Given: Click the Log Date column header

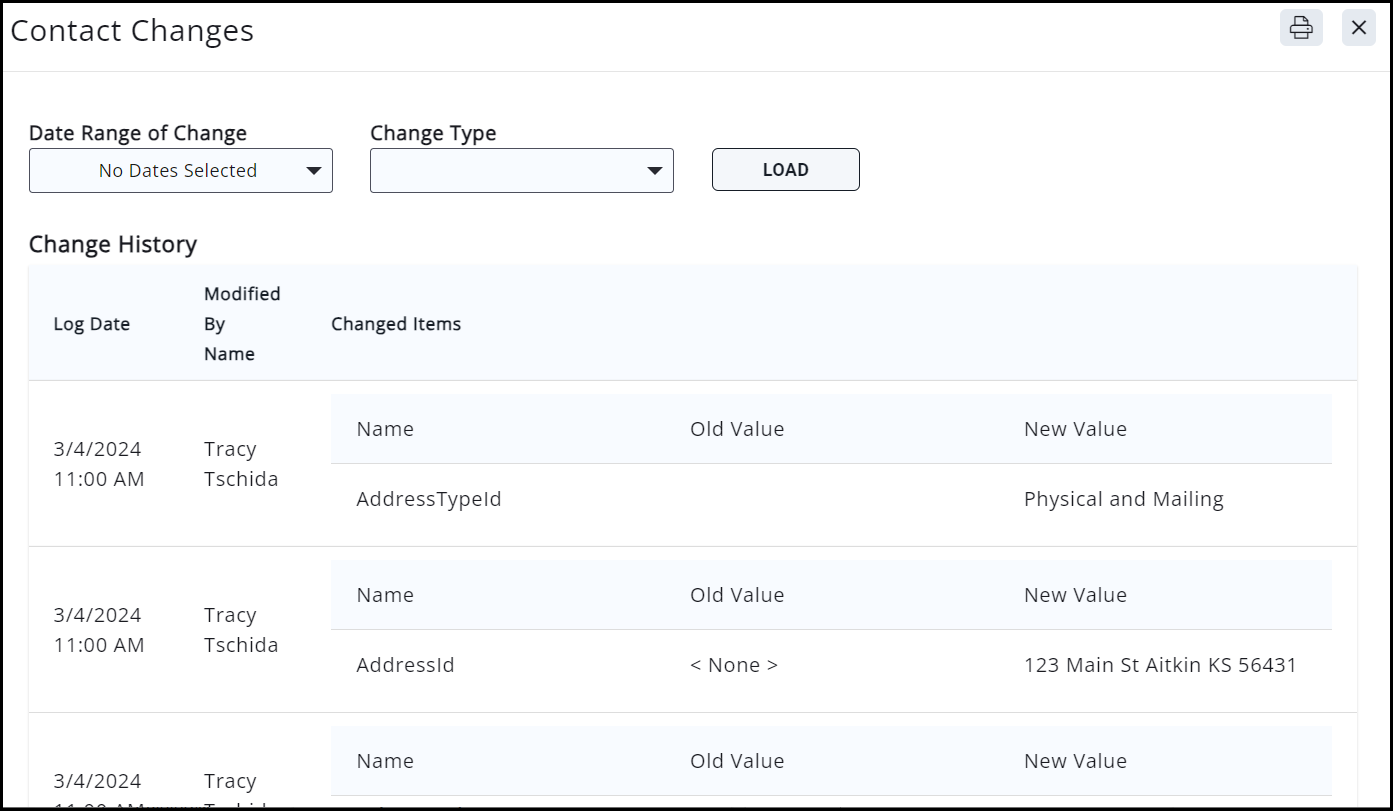Looking at the screenshot, I should [x=91, y=324].
